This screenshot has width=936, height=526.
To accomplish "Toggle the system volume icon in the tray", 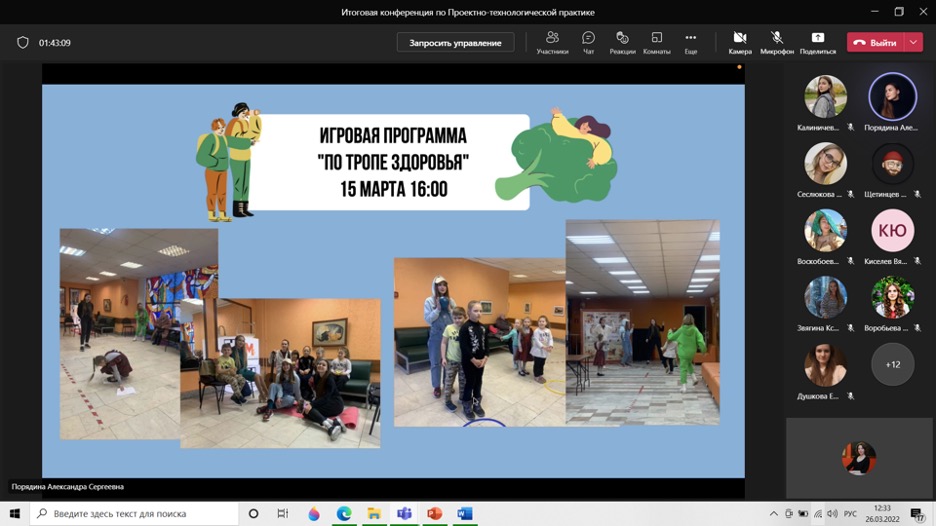I will (x=831, y=514).
